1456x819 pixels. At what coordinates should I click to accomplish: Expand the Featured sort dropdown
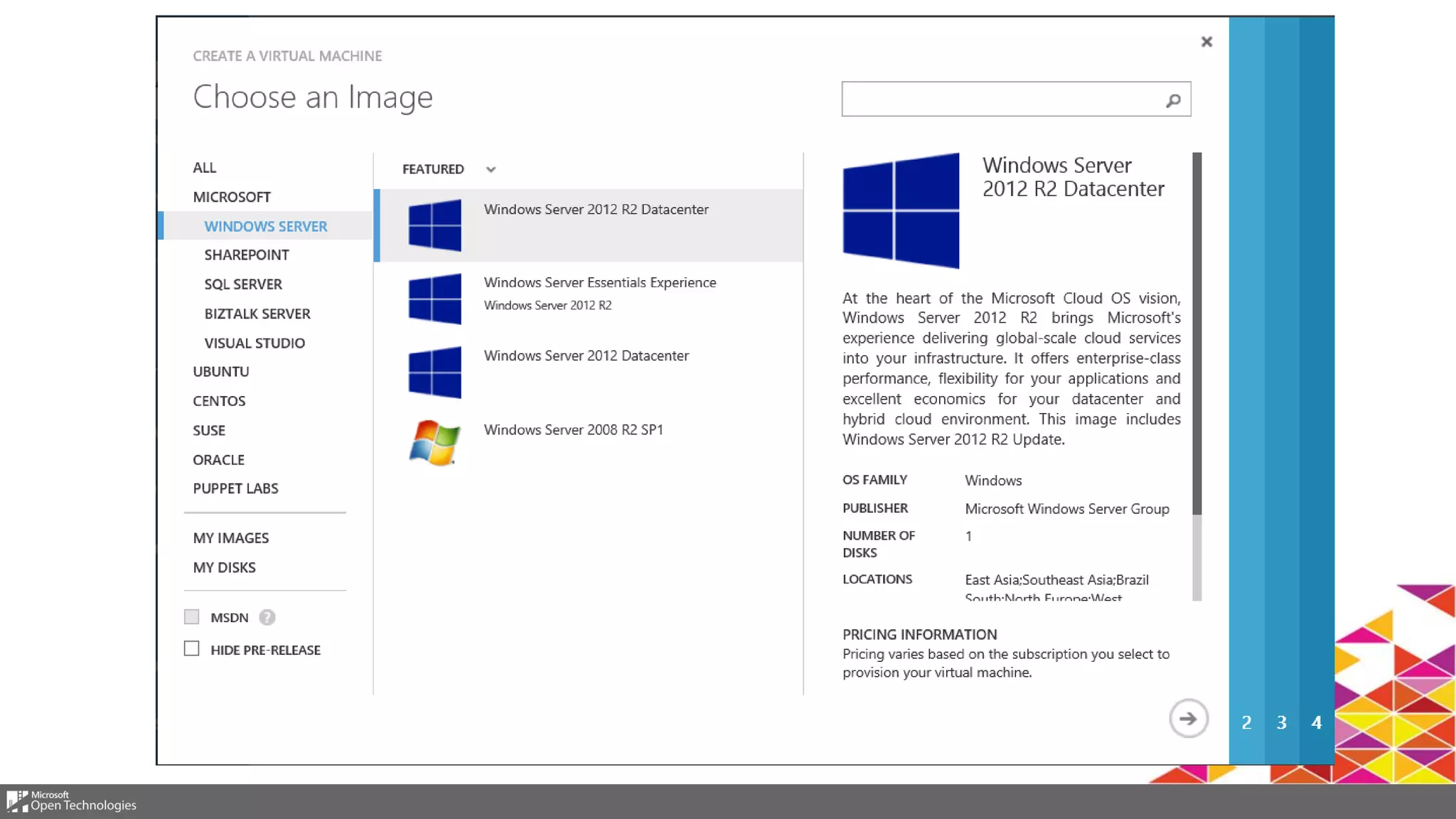point(490,169)
